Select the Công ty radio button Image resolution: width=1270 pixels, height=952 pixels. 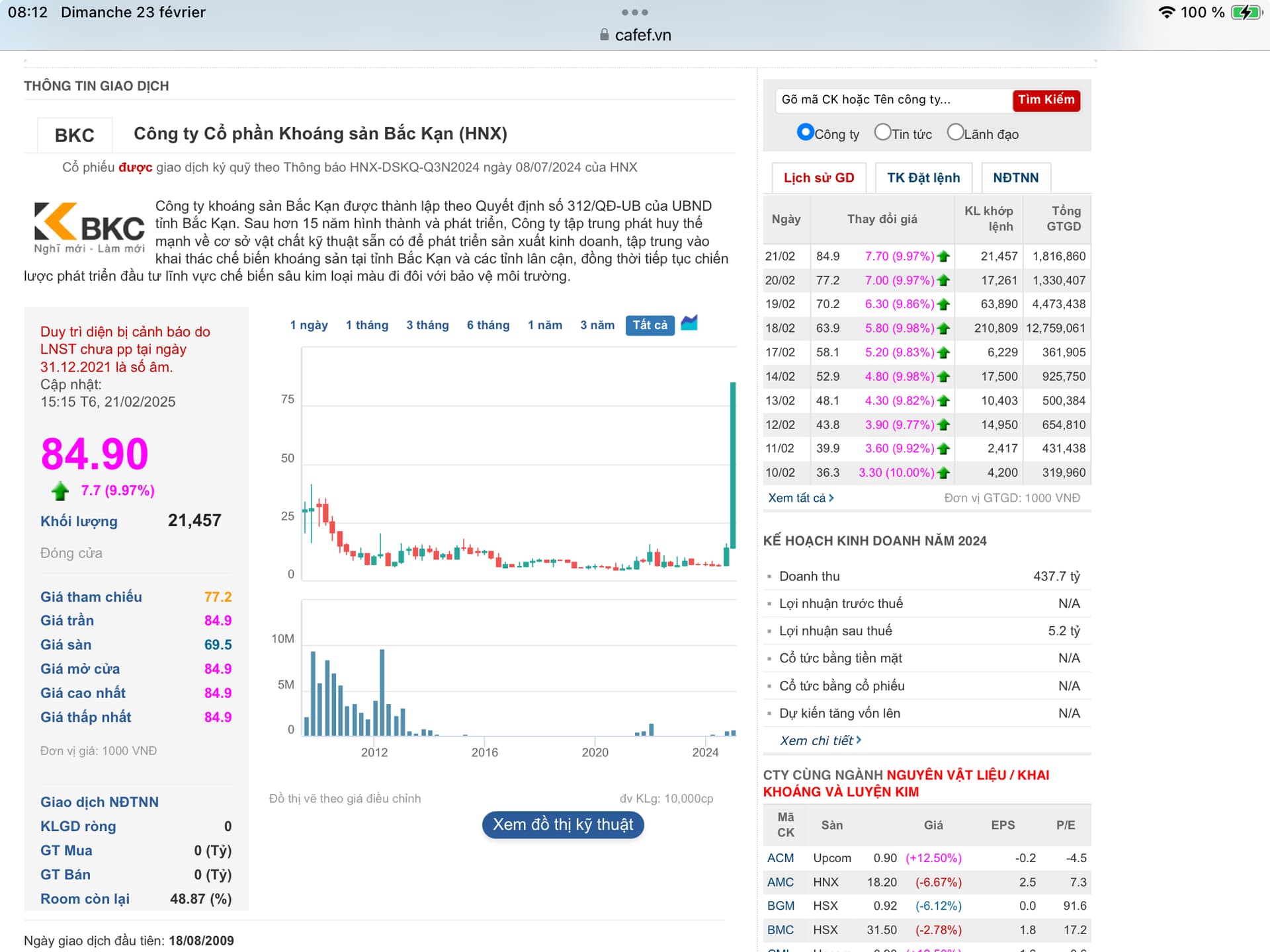tap(805, 132)
